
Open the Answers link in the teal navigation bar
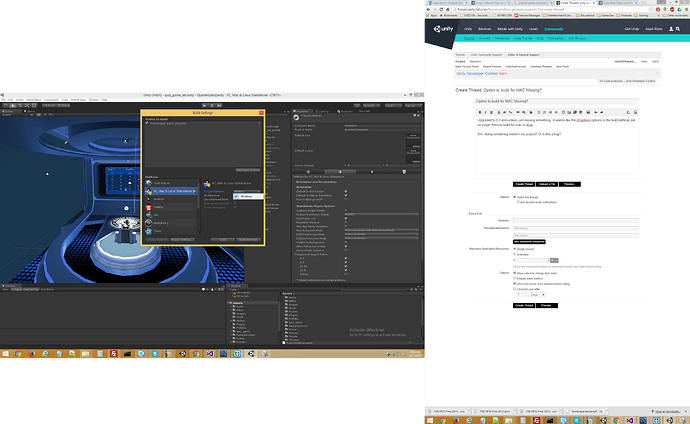pos(484,38)
